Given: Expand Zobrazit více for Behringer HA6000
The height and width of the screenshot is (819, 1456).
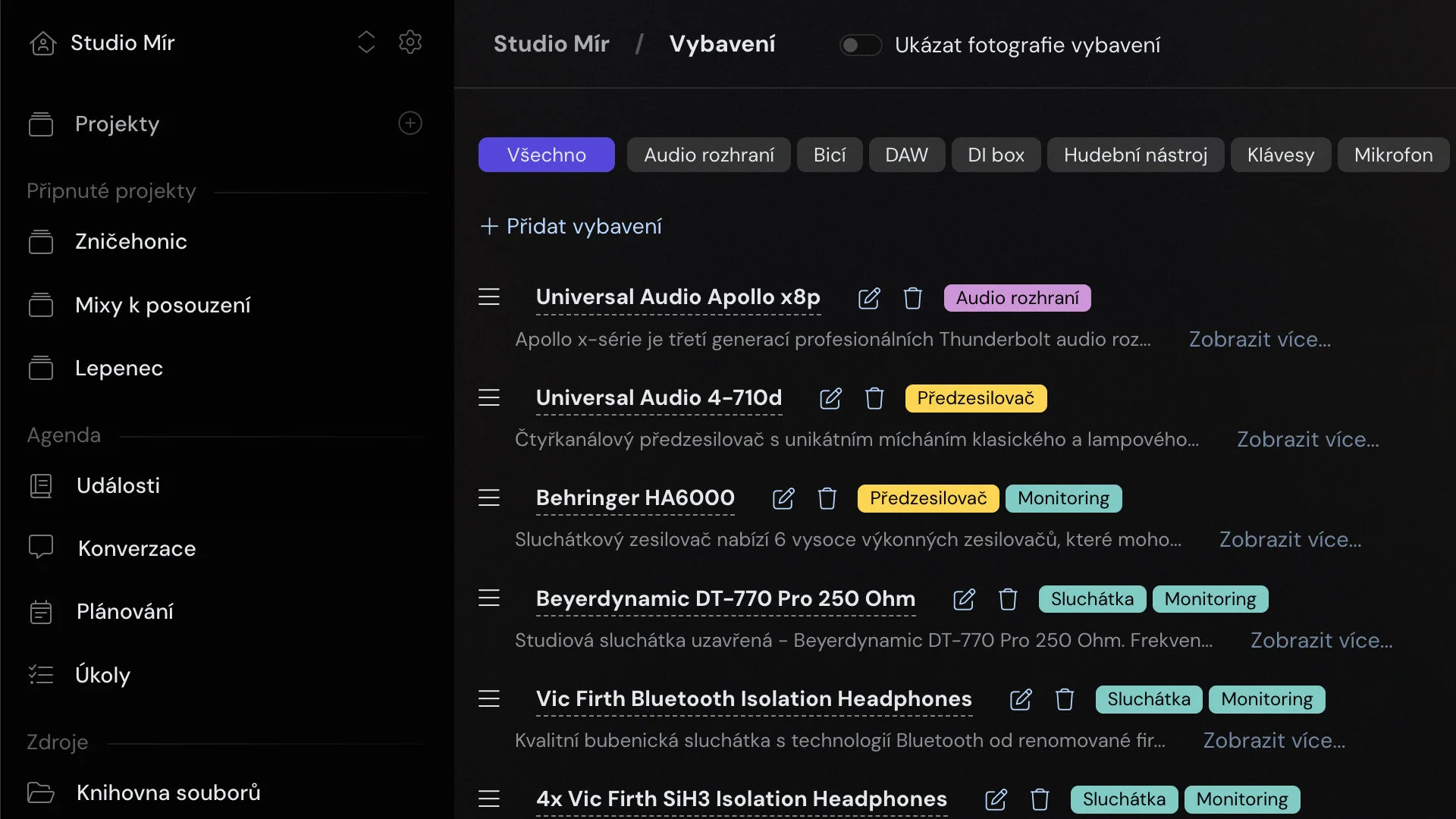Looking at the screenshot, I should pyautogui.click(x=1291, y=539).
